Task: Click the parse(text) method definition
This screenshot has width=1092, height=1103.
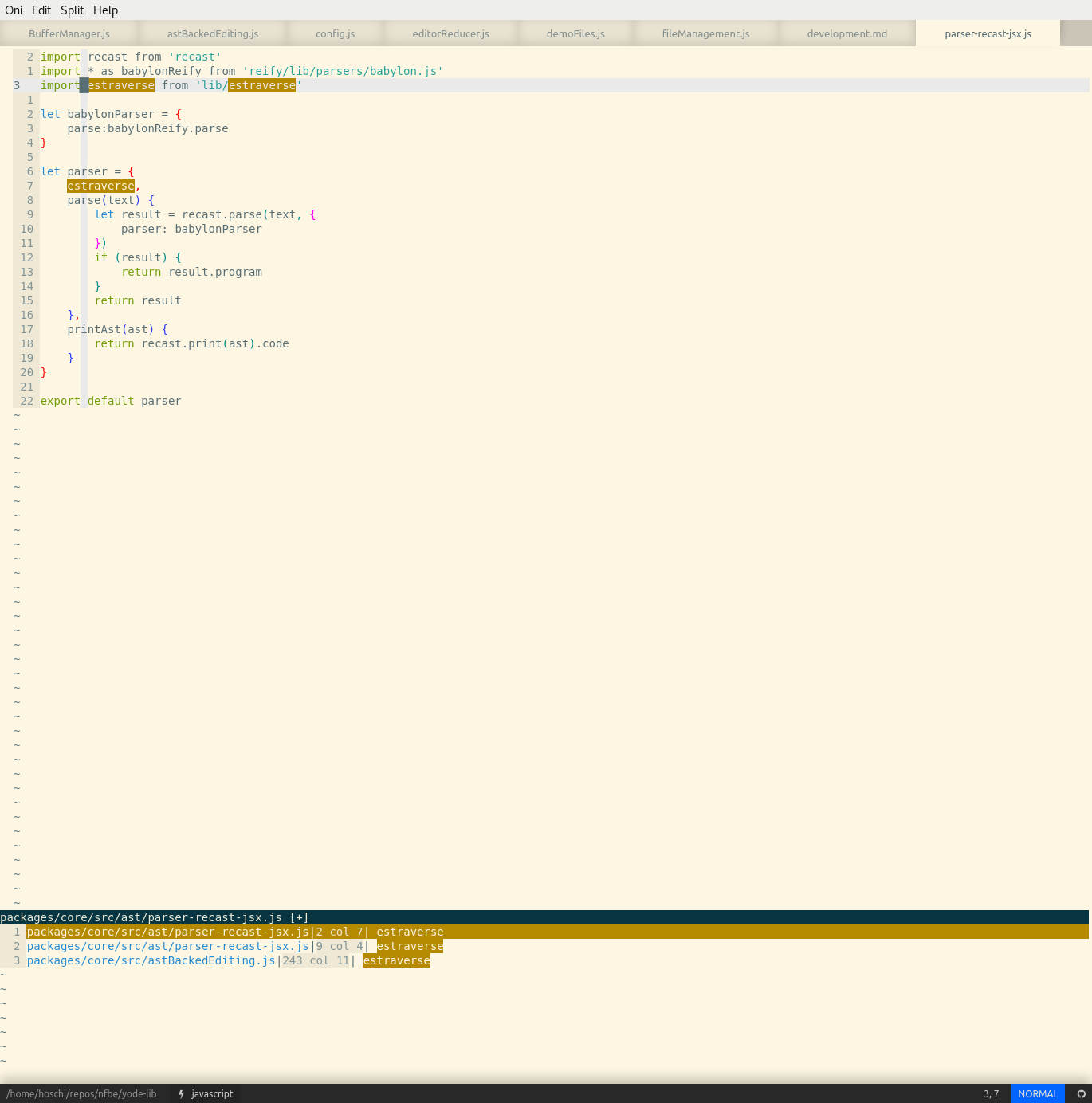Action: (x=111, y=200)
